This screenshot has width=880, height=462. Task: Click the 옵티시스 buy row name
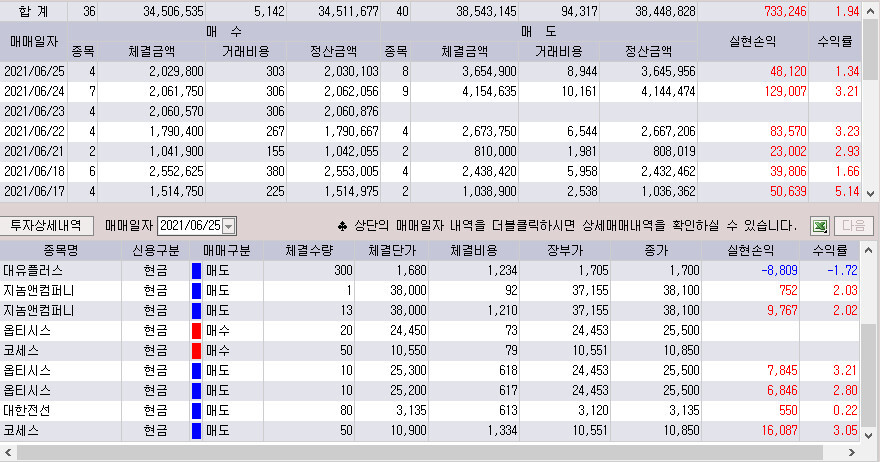pos(27,331)
